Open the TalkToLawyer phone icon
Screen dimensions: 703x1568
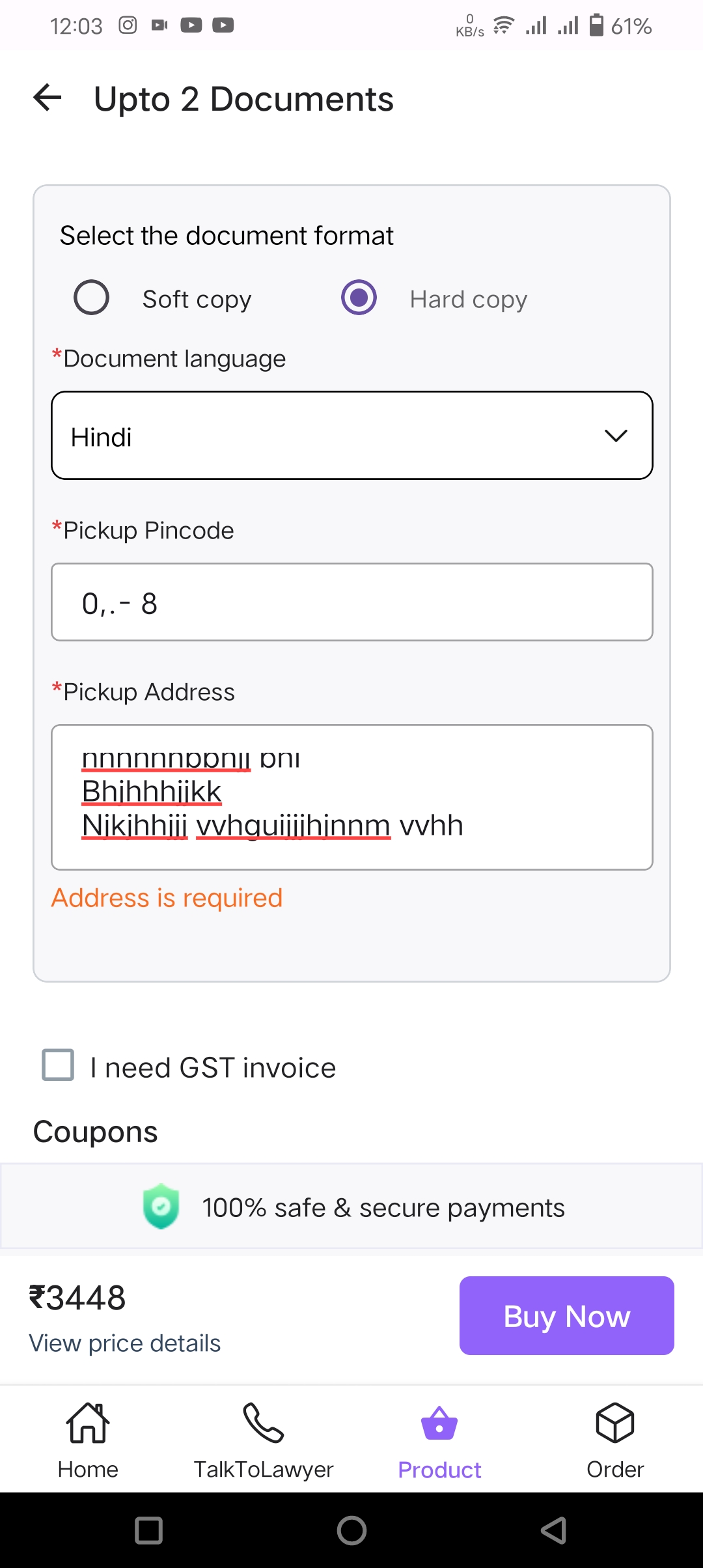coord(263,1423)
